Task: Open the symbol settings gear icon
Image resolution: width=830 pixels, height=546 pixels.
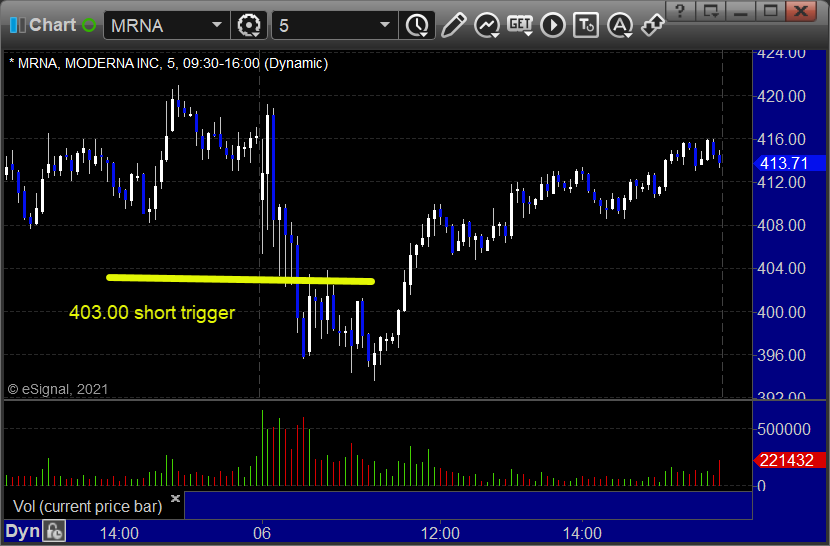Action: (249, 25)
